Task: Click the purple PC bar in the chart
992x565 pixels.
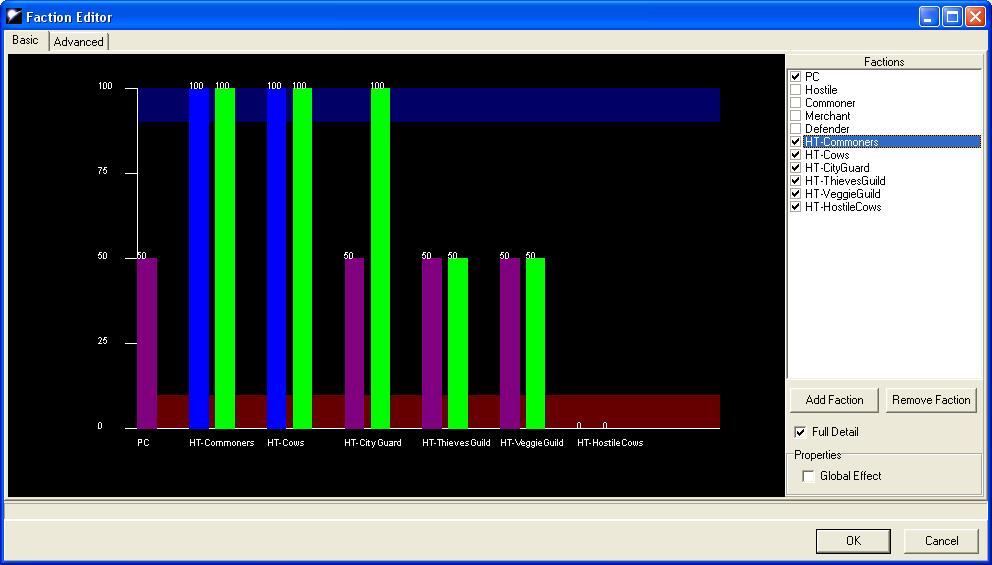Action: 147,343
